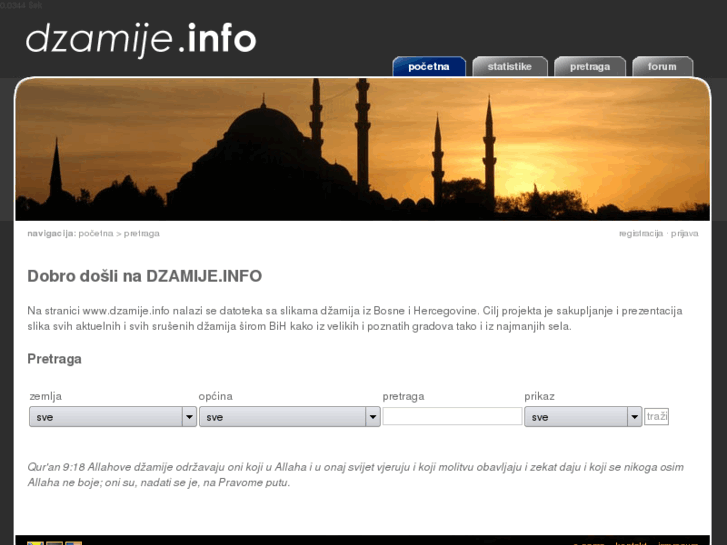
Task: Expand the prikaz dropdown
Action: 583,417
